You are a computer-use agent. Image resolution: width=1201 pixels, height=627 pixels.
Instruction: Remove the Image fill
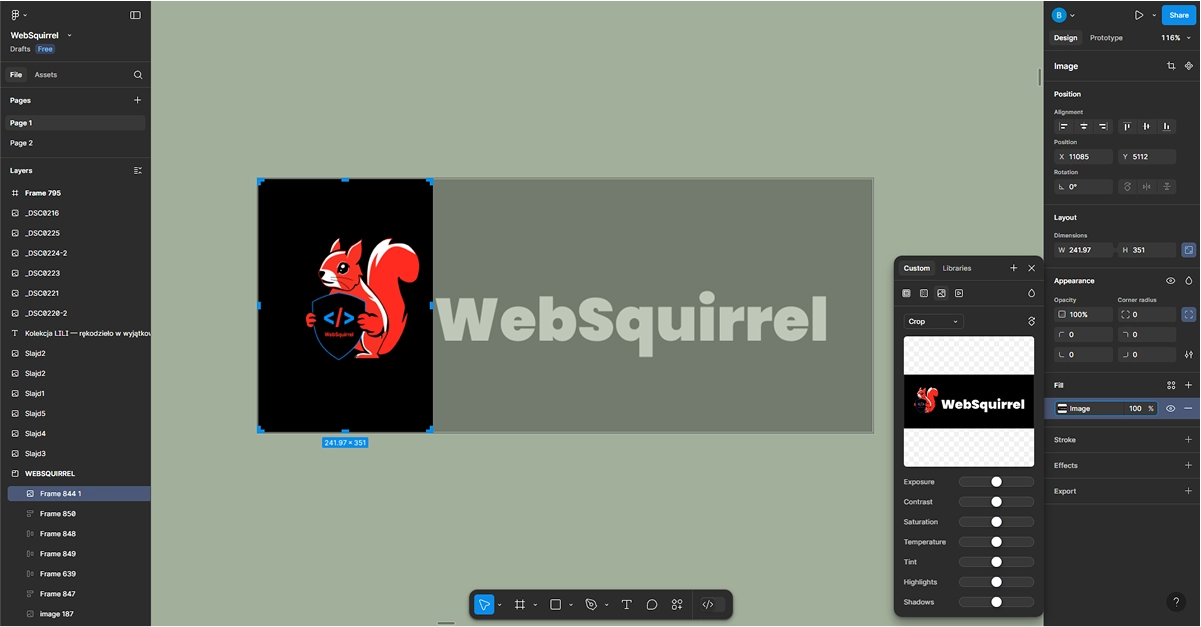point(1189,408)
